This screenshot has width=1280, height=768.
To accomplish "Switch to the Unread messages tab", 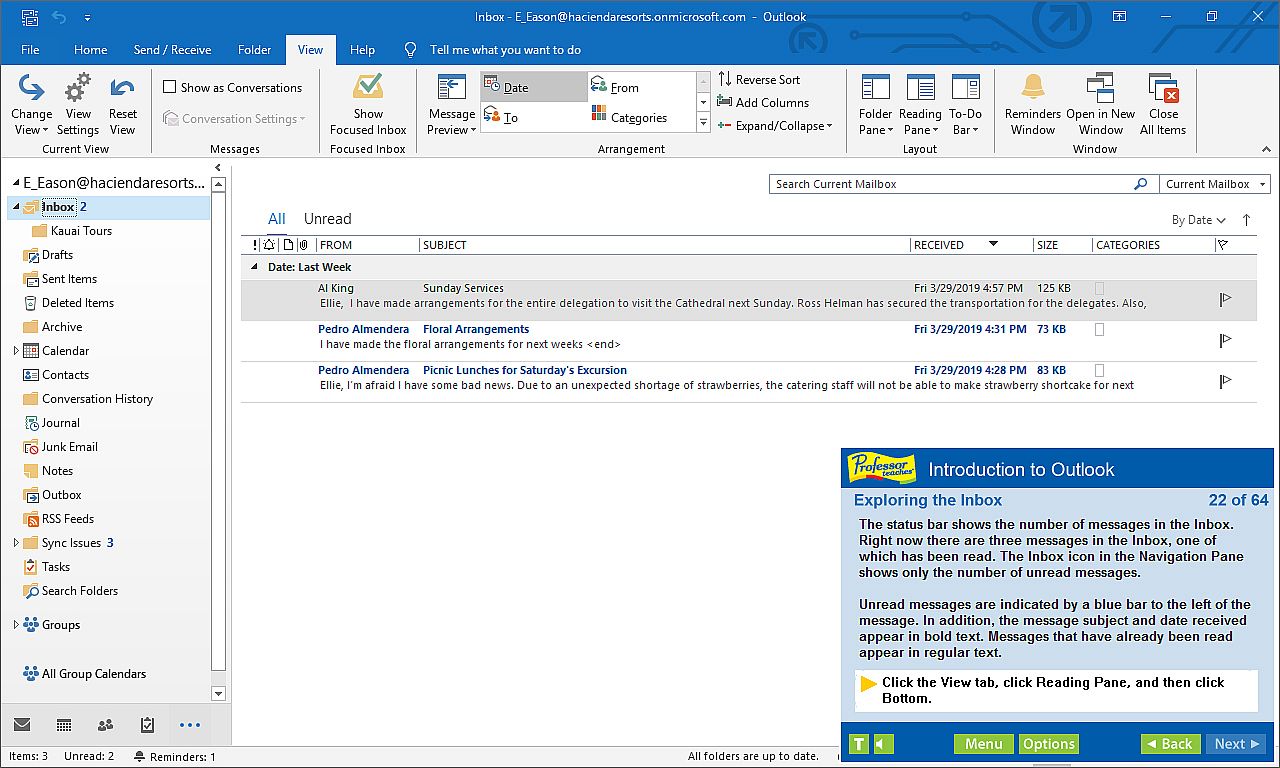I will click(327, 219).
